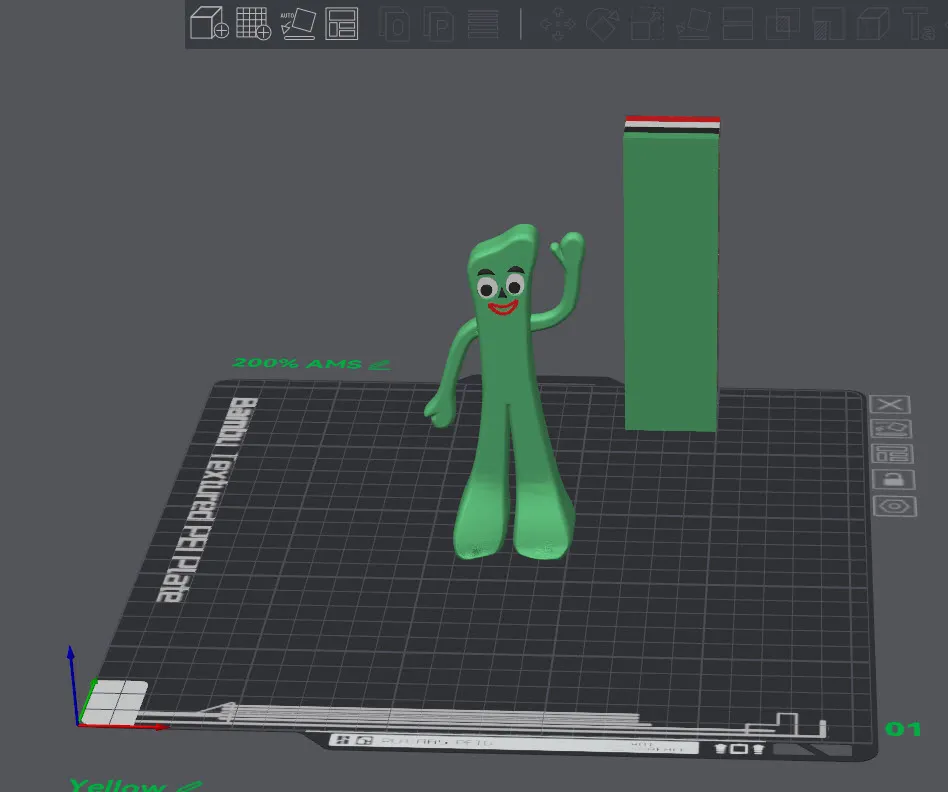Run Auto orient from the toolbar
The image size is (948, 792).
[x=298, y=24]
